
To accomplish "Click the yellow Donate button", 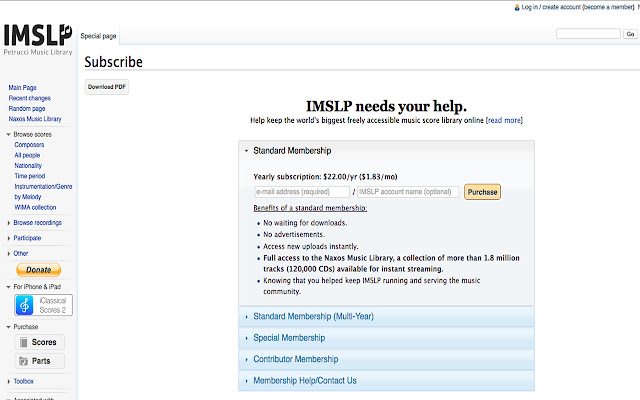I will coord(39,270).
